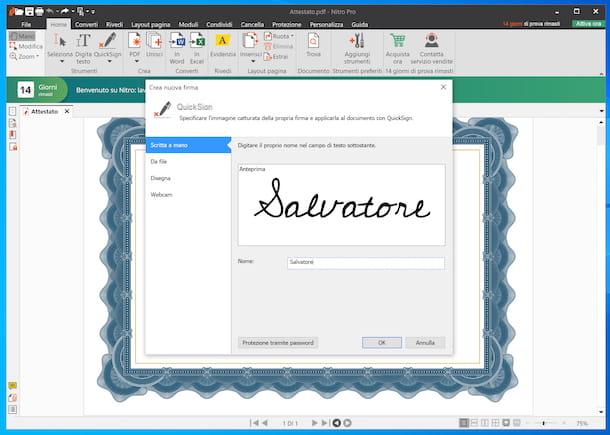Open the Guida tab

[x=359, y=24]
